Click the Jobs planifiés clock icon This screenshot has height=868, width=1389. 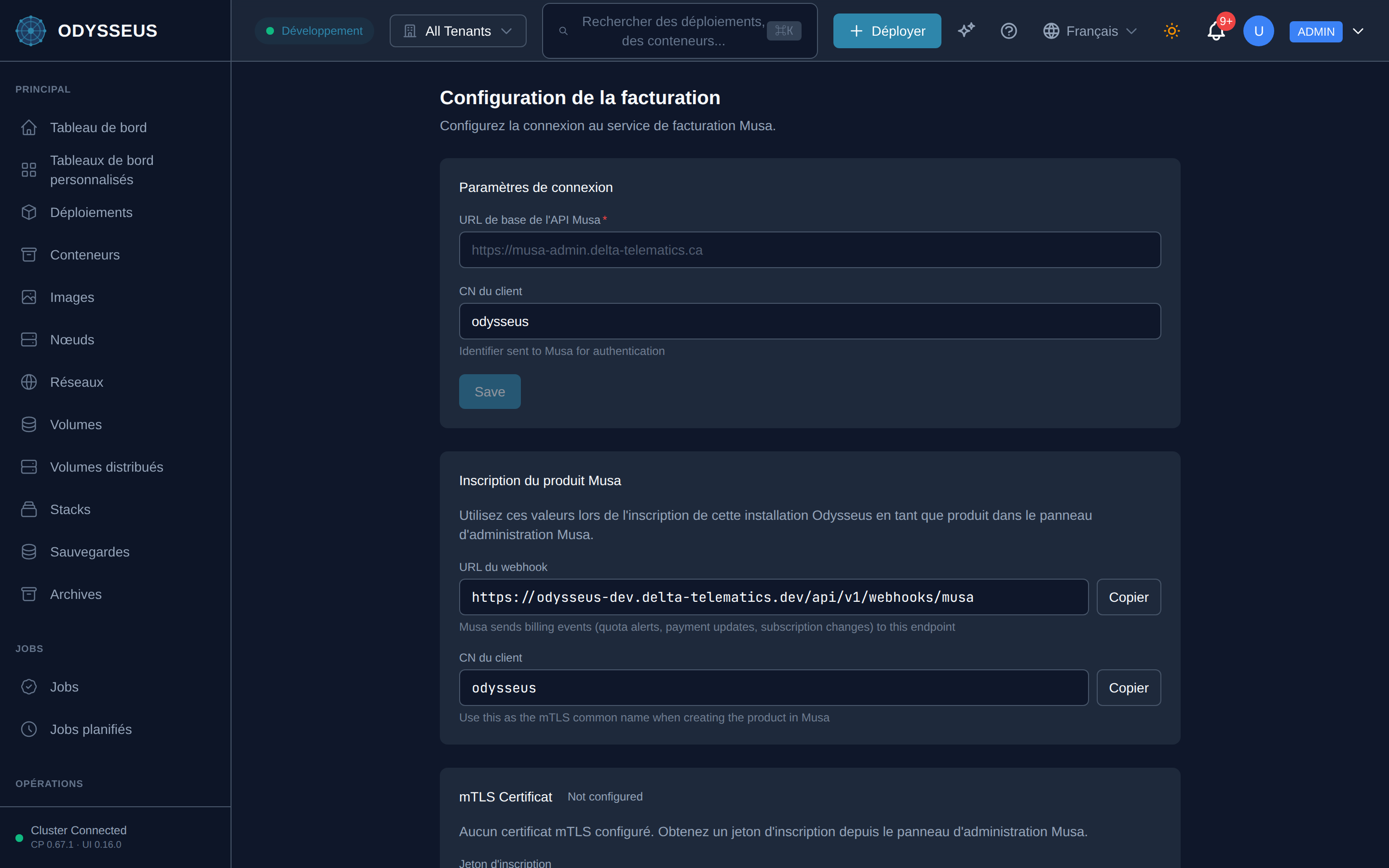pos(29,730)
